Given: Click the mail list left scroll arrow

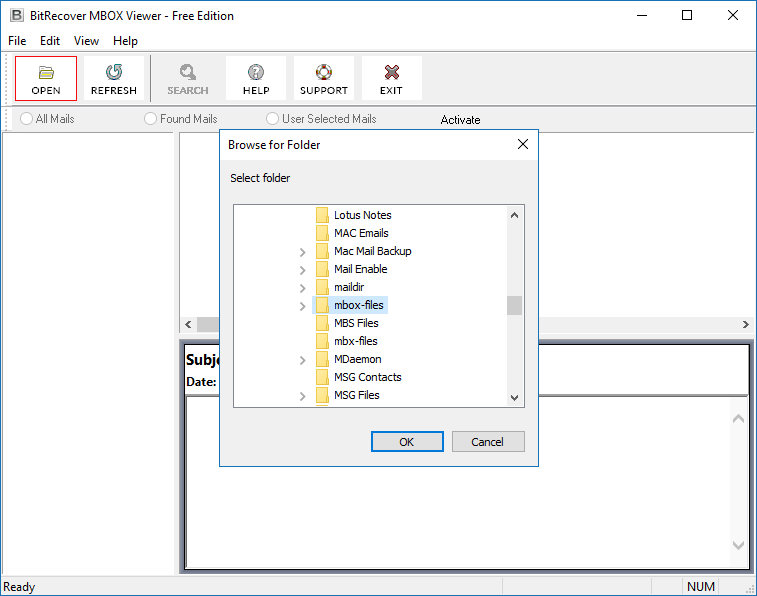Looking at the screenshot, I should tap(188, 324).
